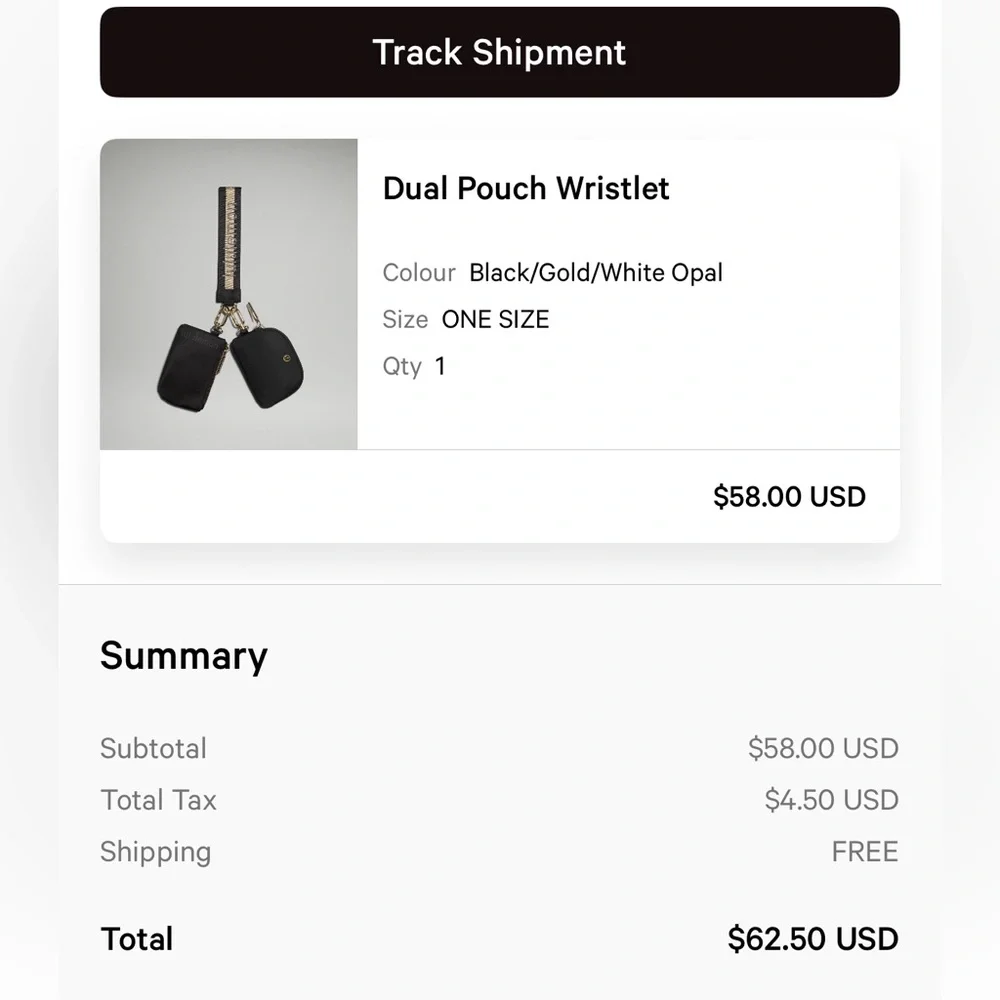Click the order item card
This screenshot has height=1000, width=1000.
click(x=499, y=340)
